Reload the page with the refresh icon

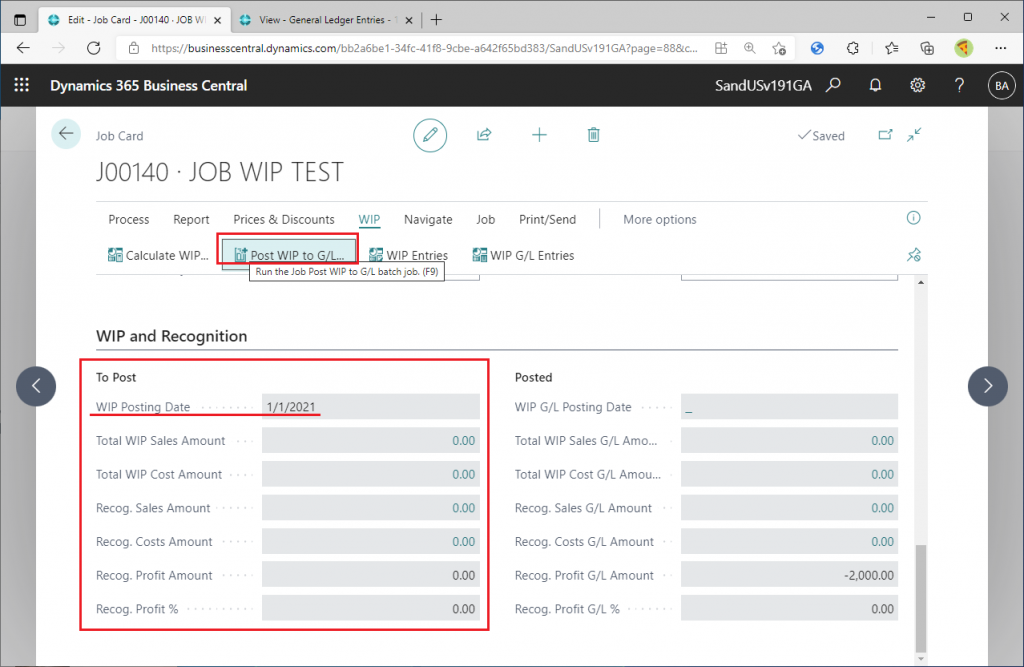click(x=93, y=48)
